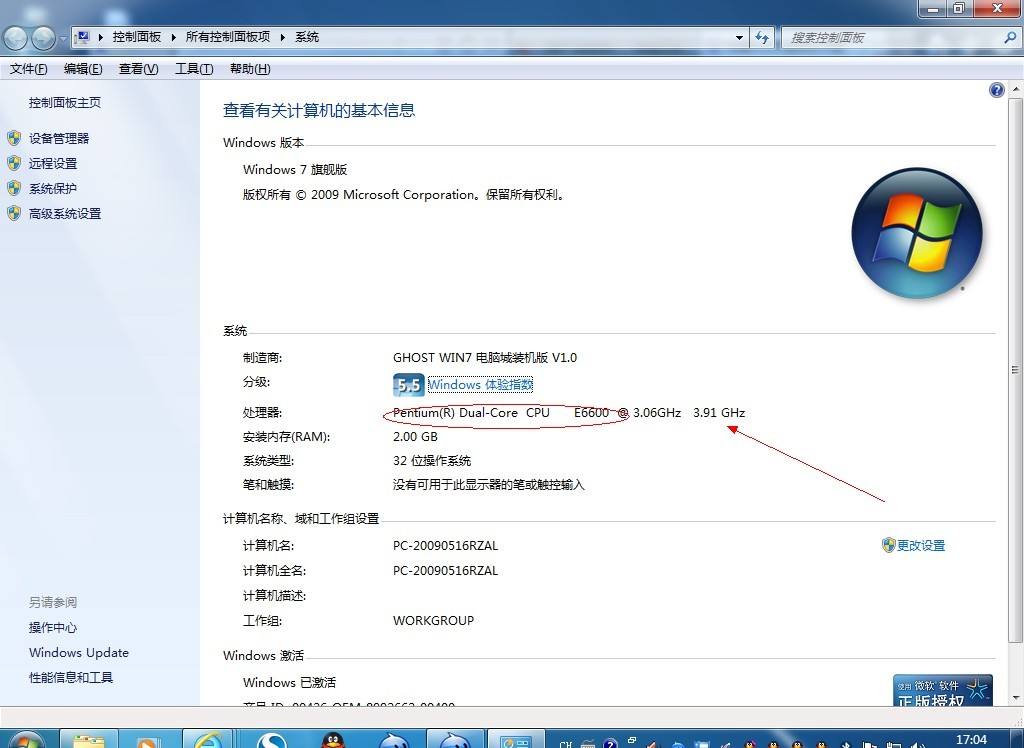Click the 正版授权 genuine software badge
This screenshot has width=1024, height=748.
[x=942, y=691]
